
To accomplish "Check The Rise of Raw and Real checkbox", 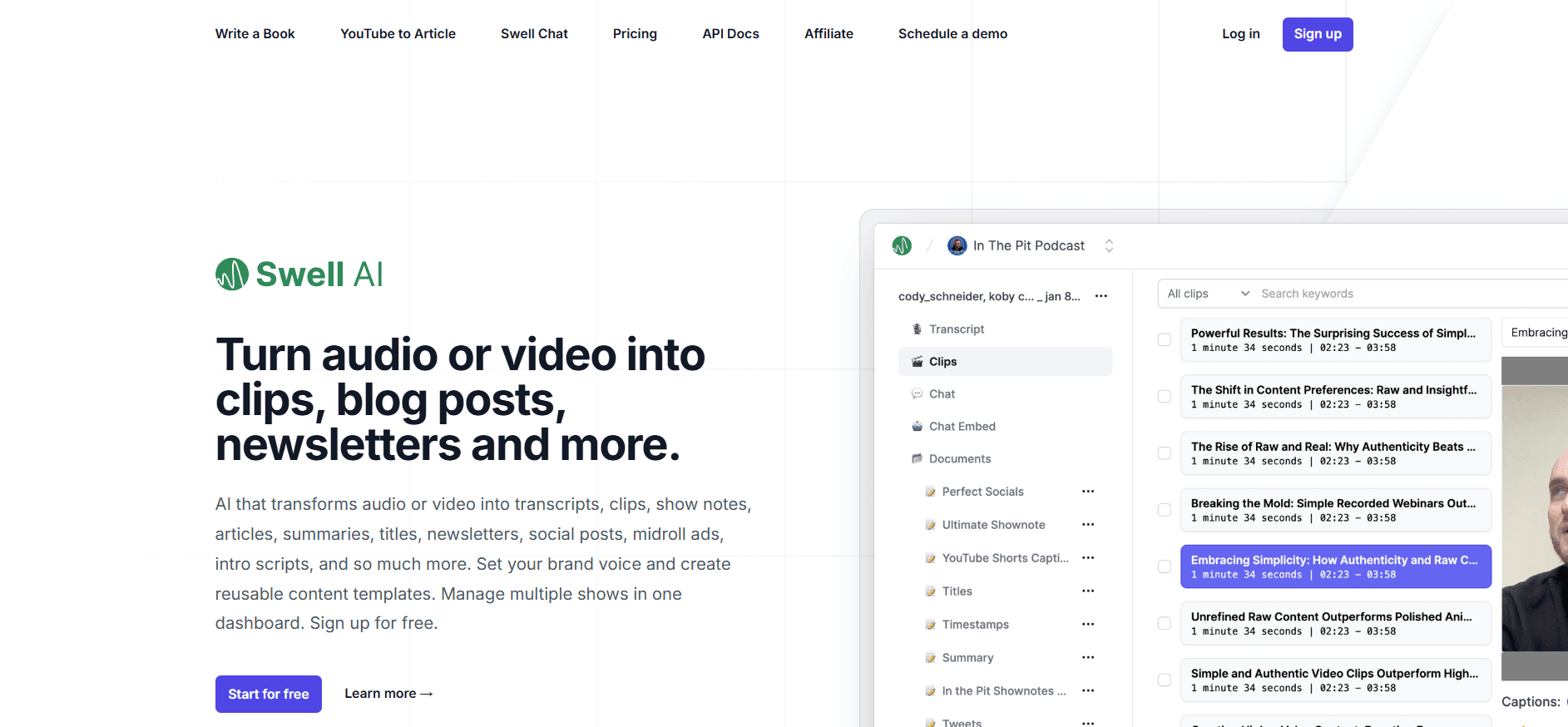I will pyautogui.click(x=1165, y=453).
